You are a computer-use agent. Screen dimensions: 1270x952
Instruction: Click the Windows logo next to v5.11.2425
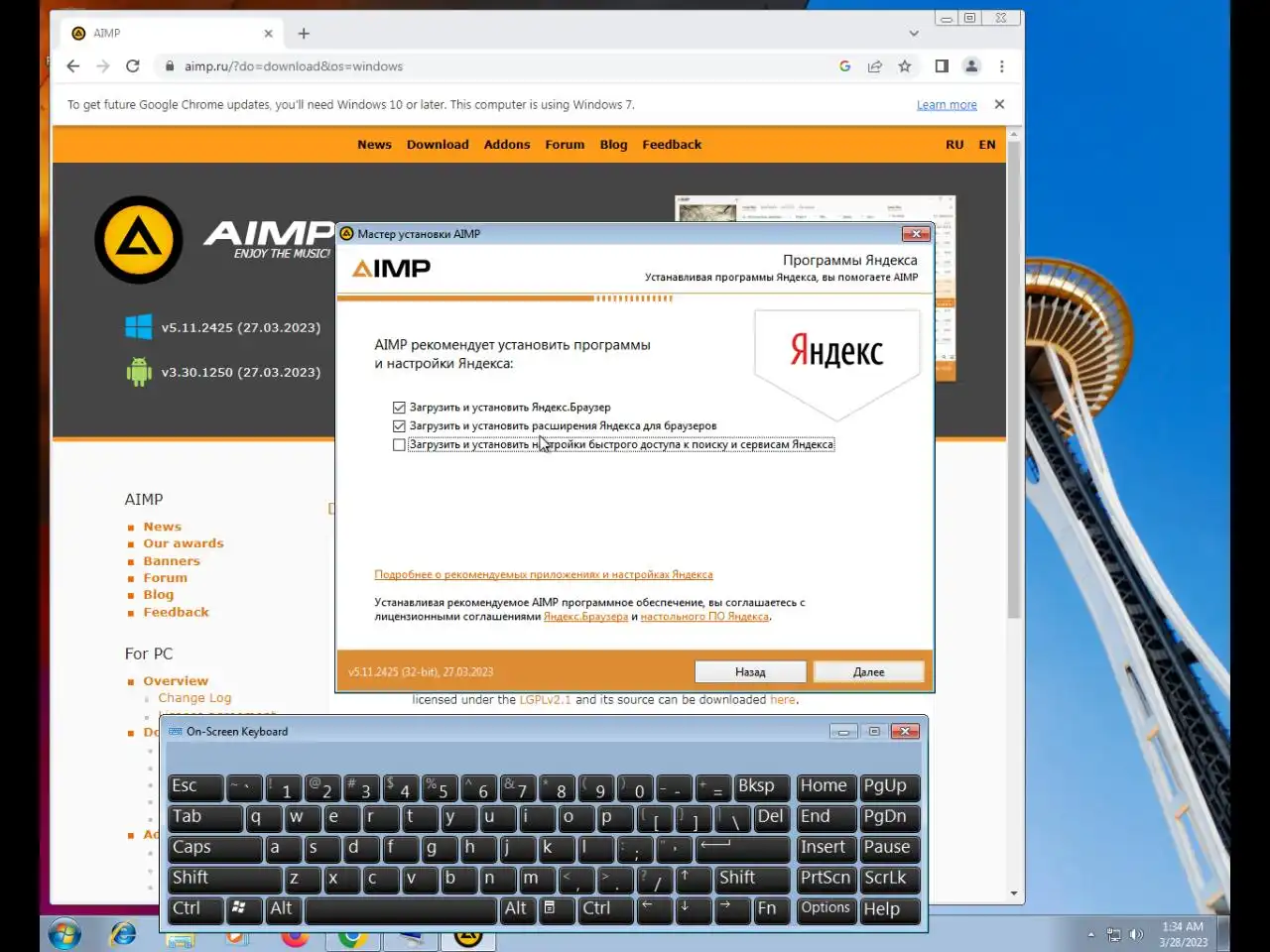click(x=139, y=327)
